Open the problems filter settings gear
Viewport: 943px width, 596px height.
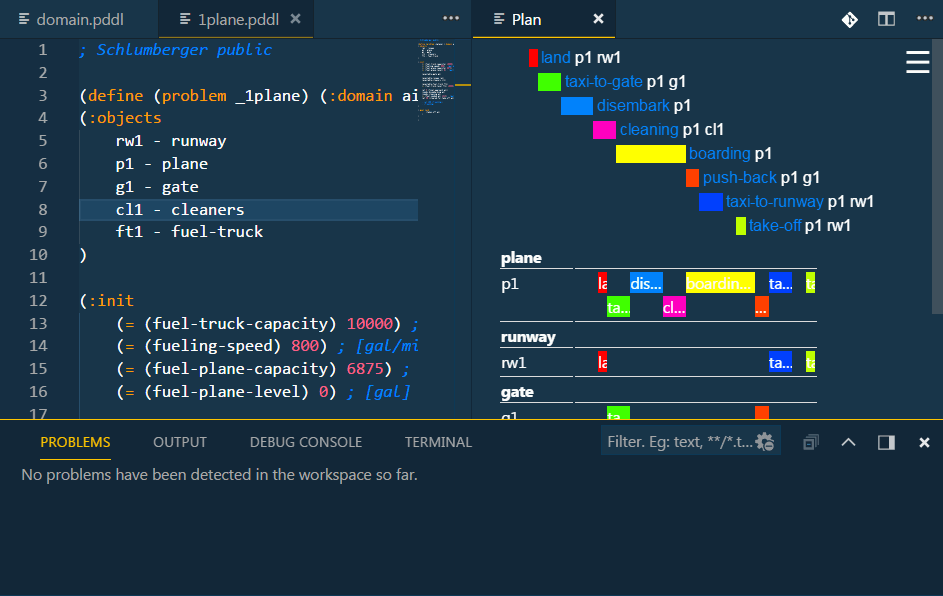click(765, 442)
